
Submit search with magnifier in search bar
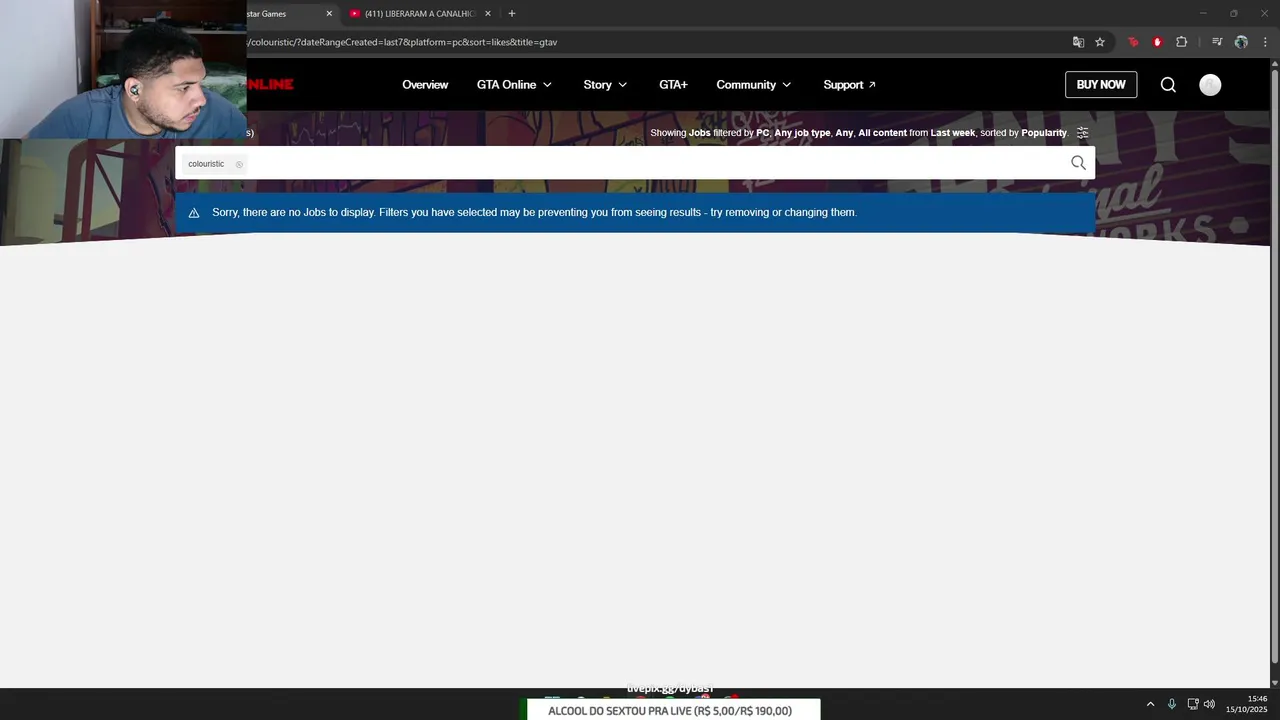tap(1078, 163)
